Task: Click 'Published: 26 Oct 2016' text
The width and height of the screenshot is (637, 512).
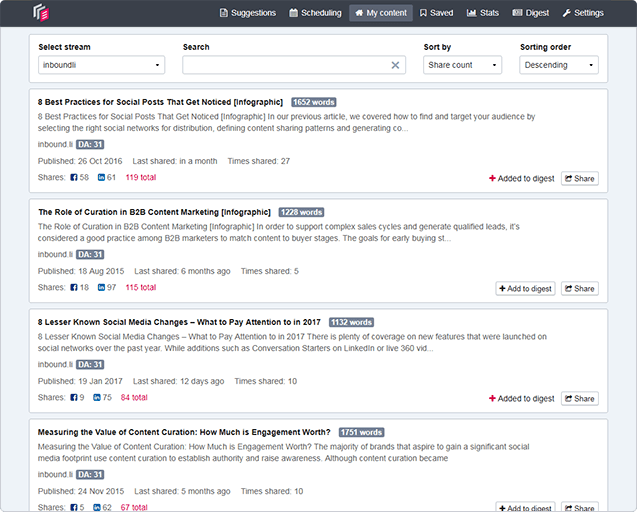Action: 80,161
